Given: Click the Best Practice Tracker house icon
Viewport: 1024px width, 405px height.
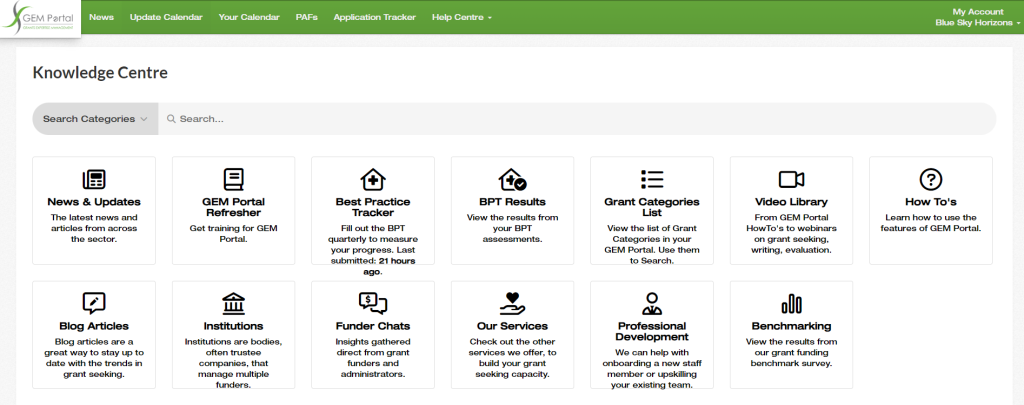Looking at the screenshot, I should tap(373, 179).
